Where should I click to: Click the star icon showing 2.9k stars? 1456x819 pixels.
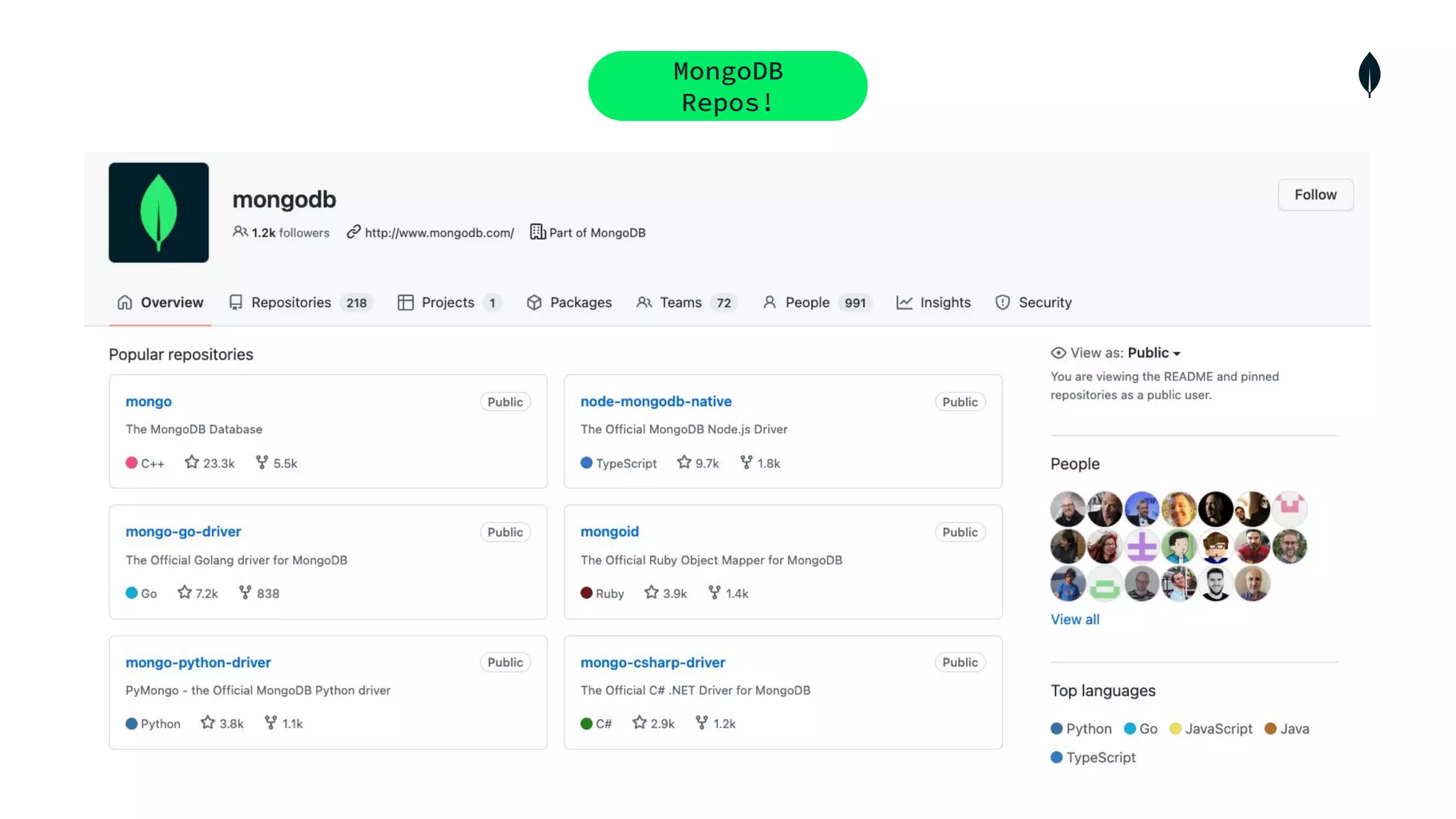pyautogui.click(x=639, y=722)
